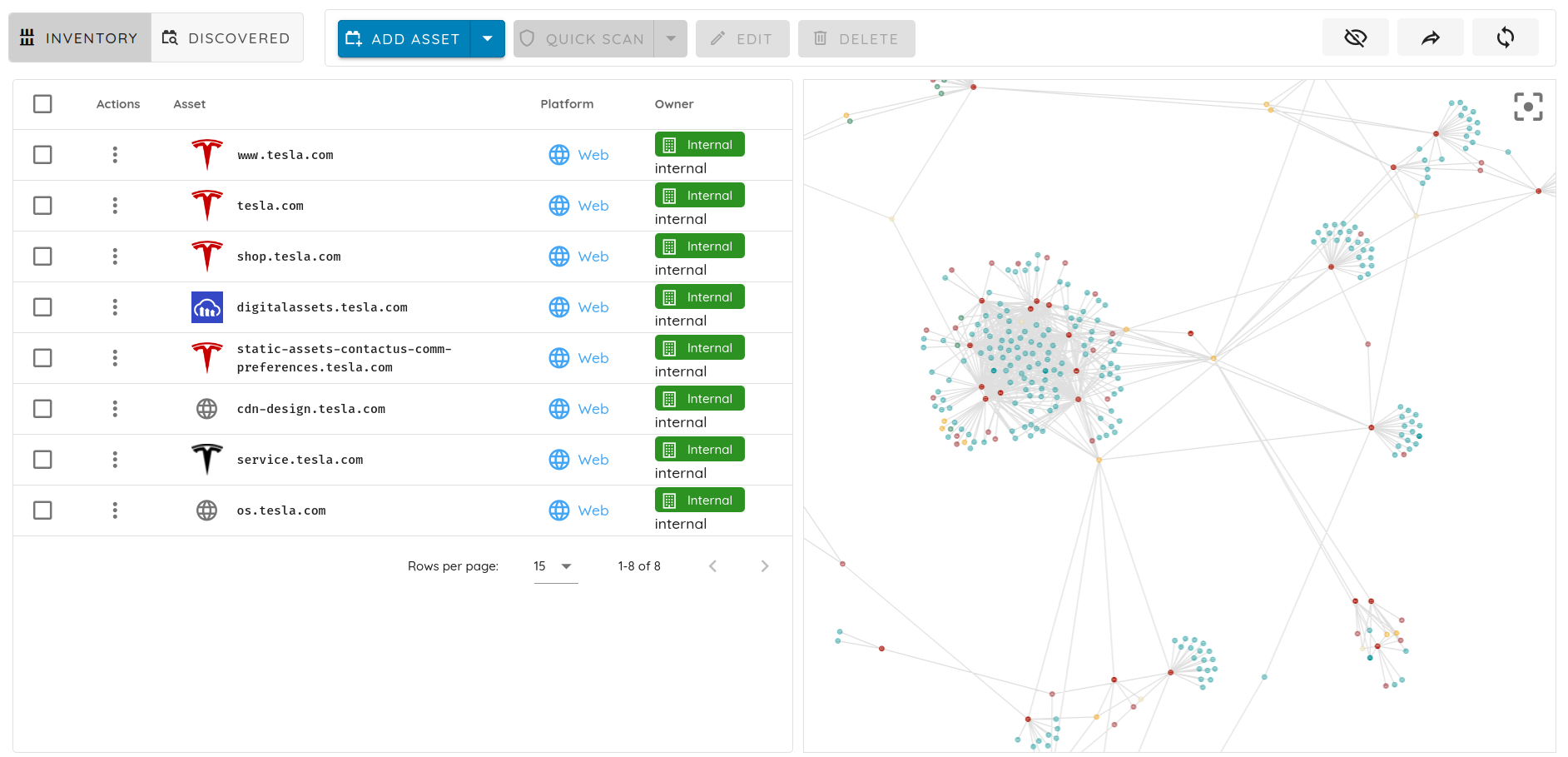Viewport: 1568px width, 757px height.
Task: Switch to the Discovered tab
Action: tap(227, 37)
